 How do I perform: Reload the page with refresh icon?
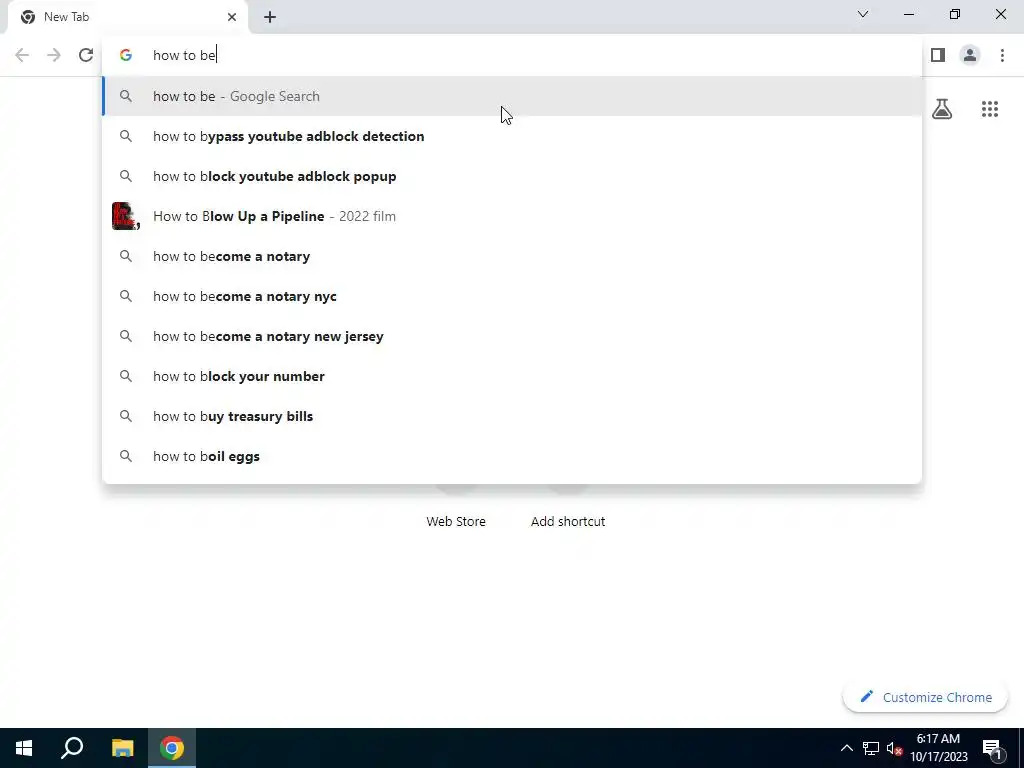coord(86,55)
